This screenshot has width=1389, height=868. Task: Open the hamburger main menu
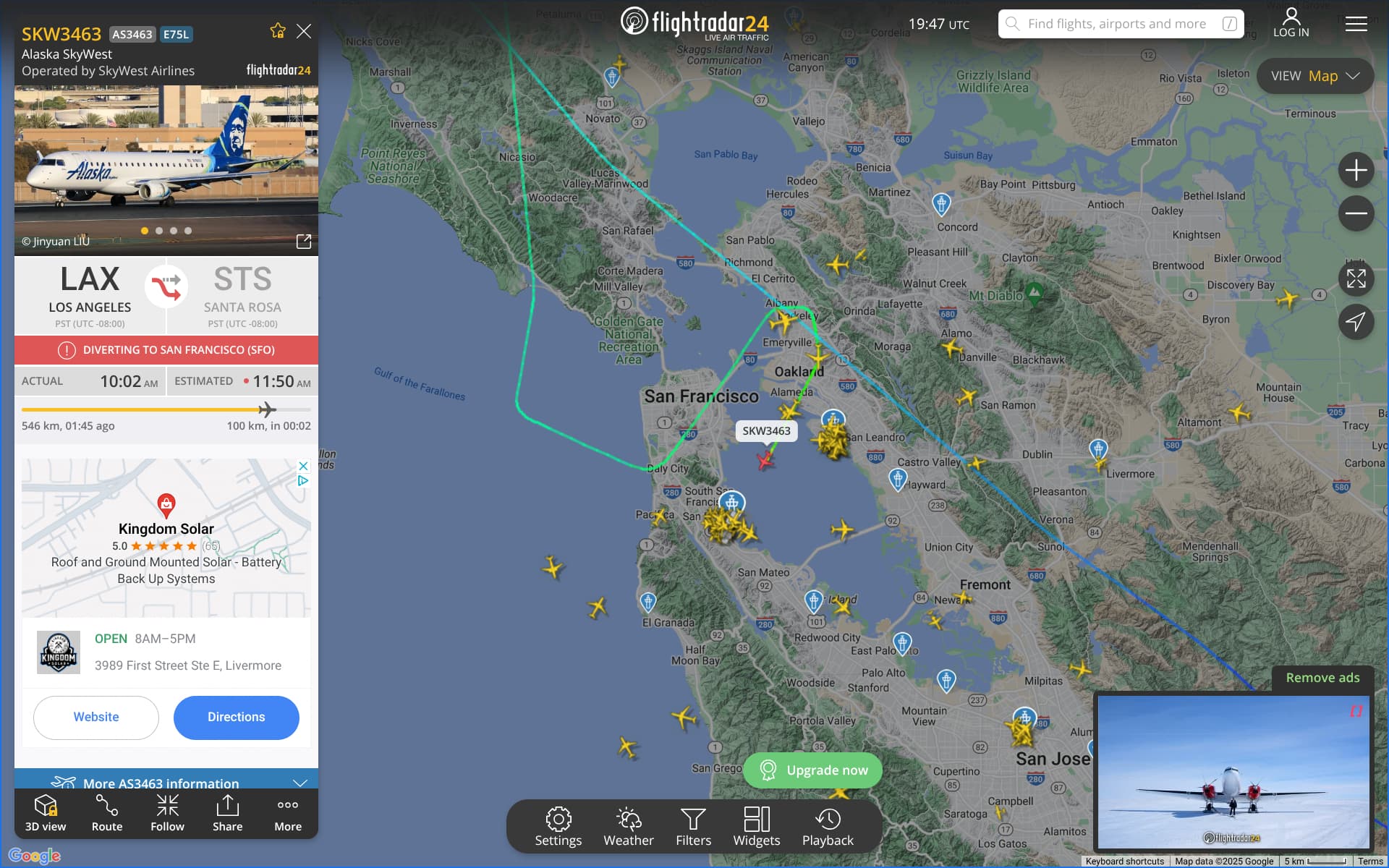tap(1356, 24)
